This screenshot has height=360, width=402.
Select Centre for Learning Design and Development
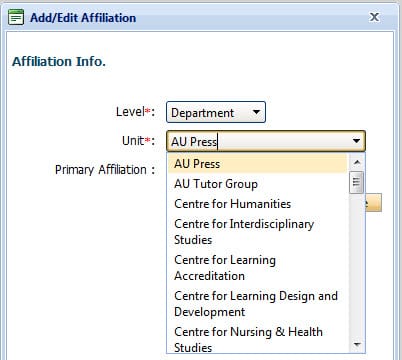click(x=257, y=304)
